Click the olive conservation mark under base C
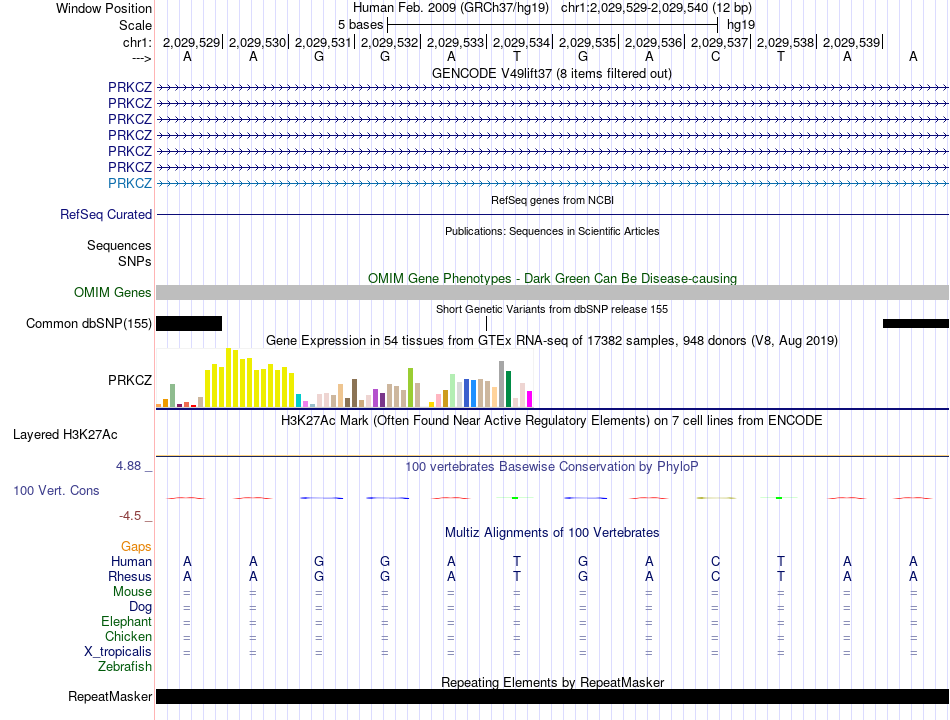The height and width of the screenshot is (720, 950). (716, 498)
